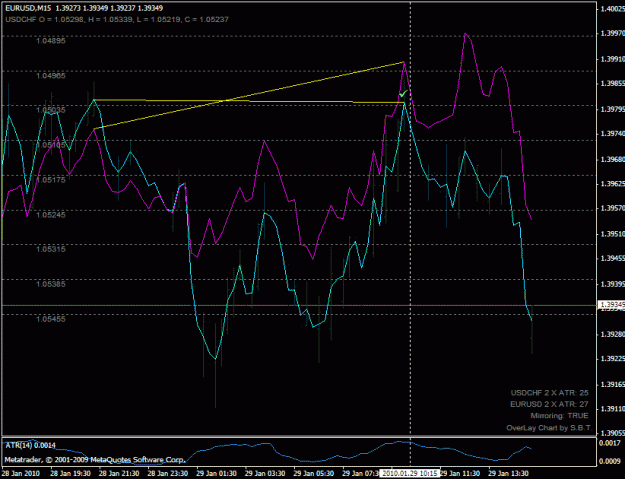Viewport: 625px width, 479px height.
Task: Click the 1.05175 overlay price label
Action: [51, 180]
